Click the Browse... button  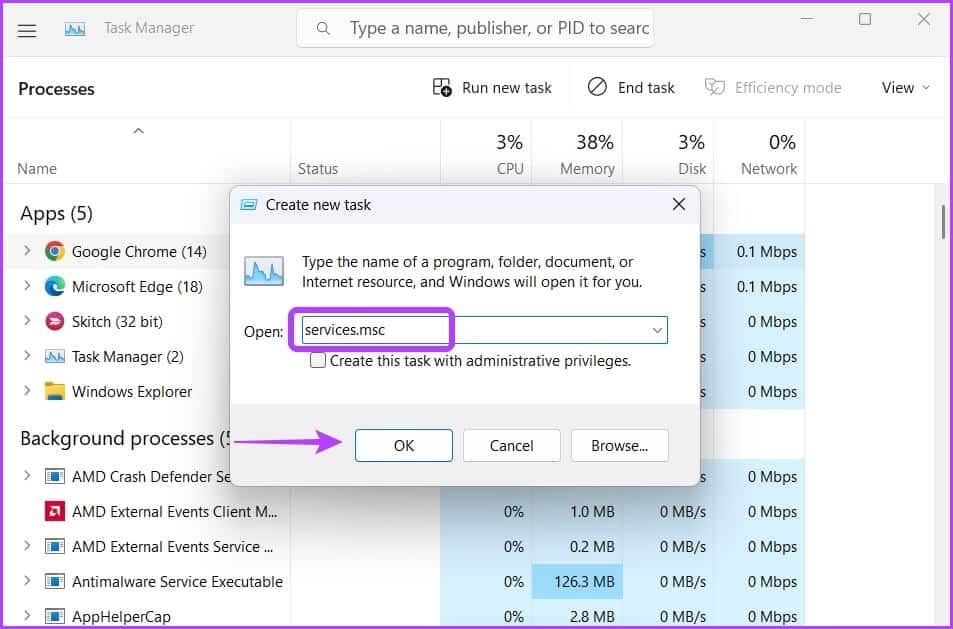(x=619, y=446)
